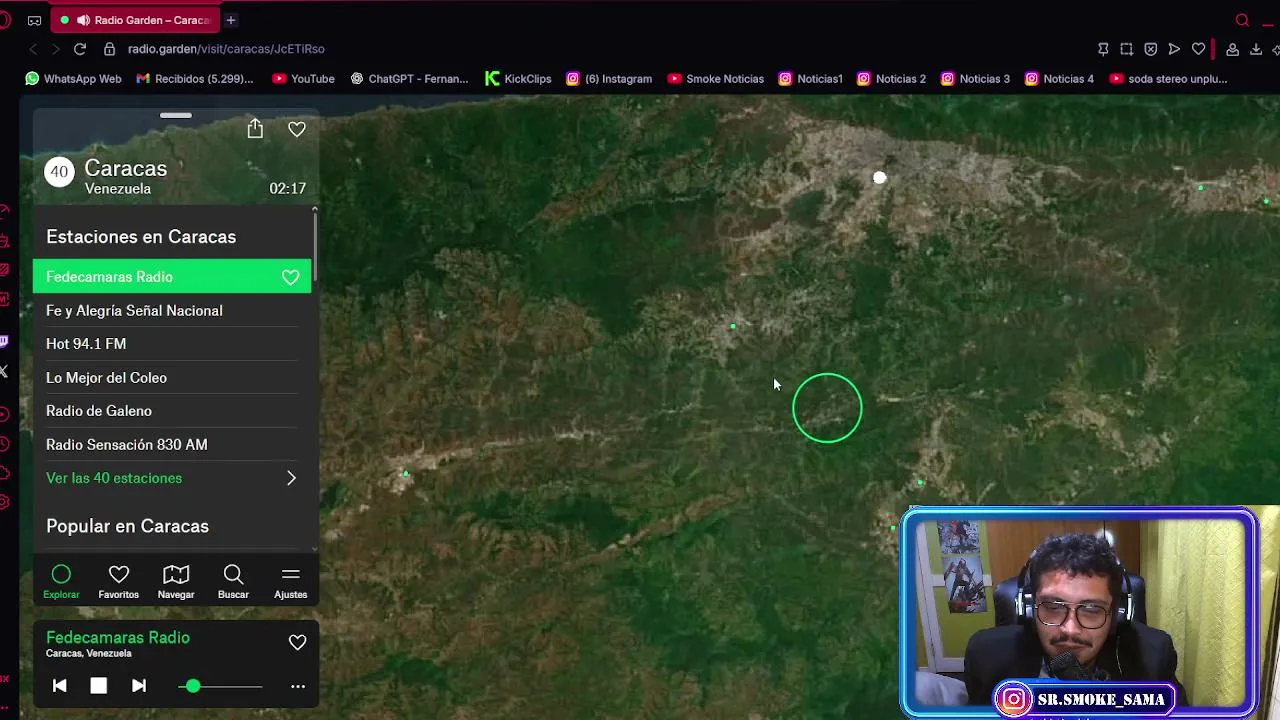Open WhatsApp Web bookmark
This screenshot has width=1280, height=720.
[73, 79]
